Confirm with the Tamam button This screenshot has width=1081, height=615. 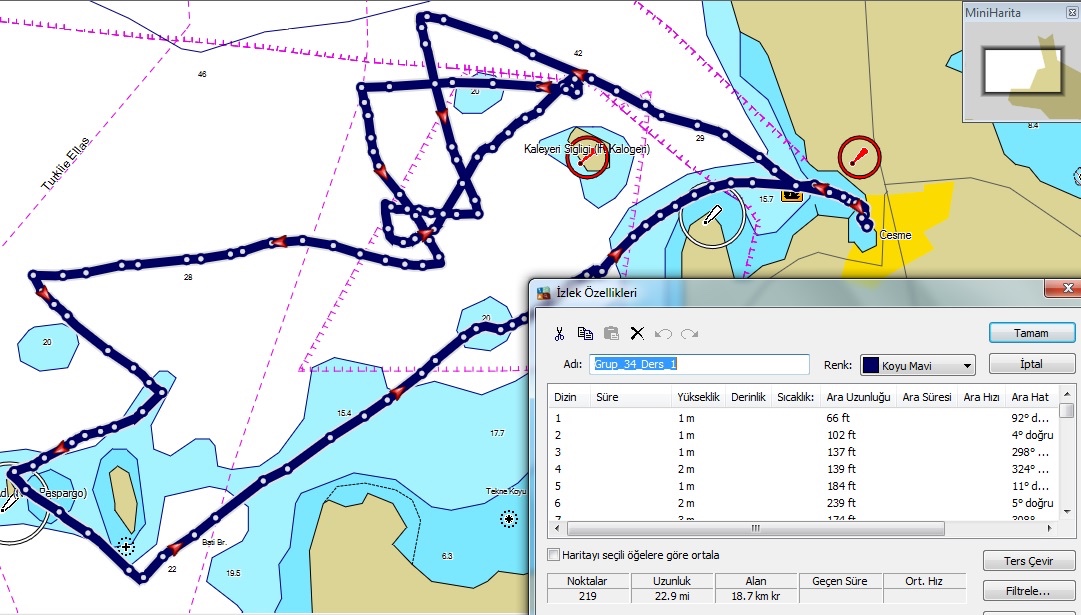(x=1031, y=333)
